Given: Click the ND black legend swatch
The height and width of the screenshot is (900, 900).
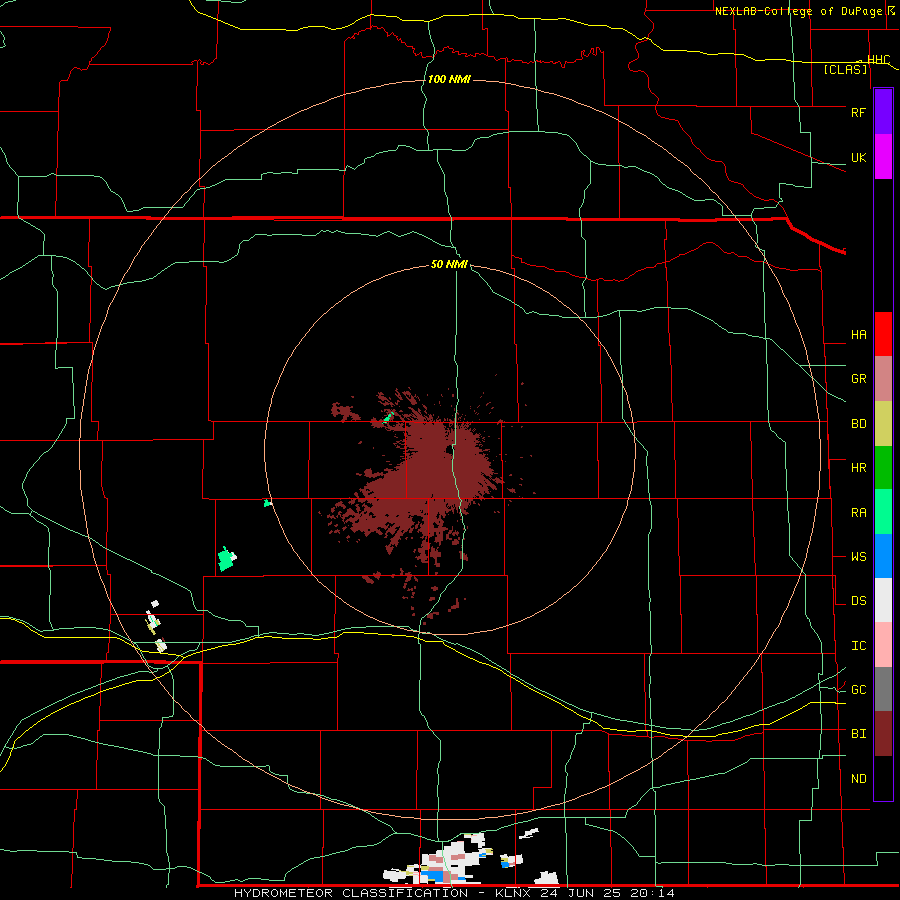Looking at the screenshot, I should pyautogui.click(x=883, y=778).
